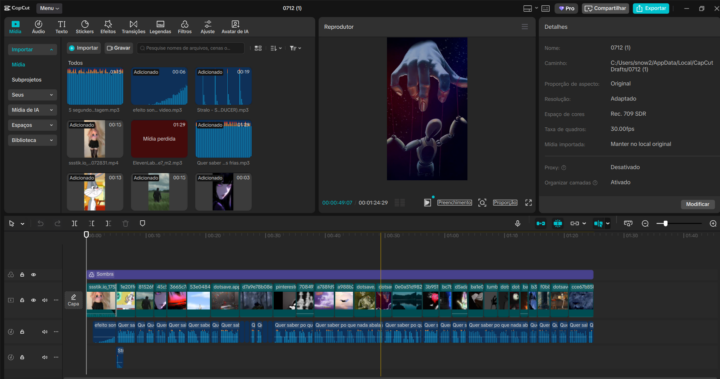Click the trash delete icon in timeline toolbar
The image size is (720, 379).
125,223
